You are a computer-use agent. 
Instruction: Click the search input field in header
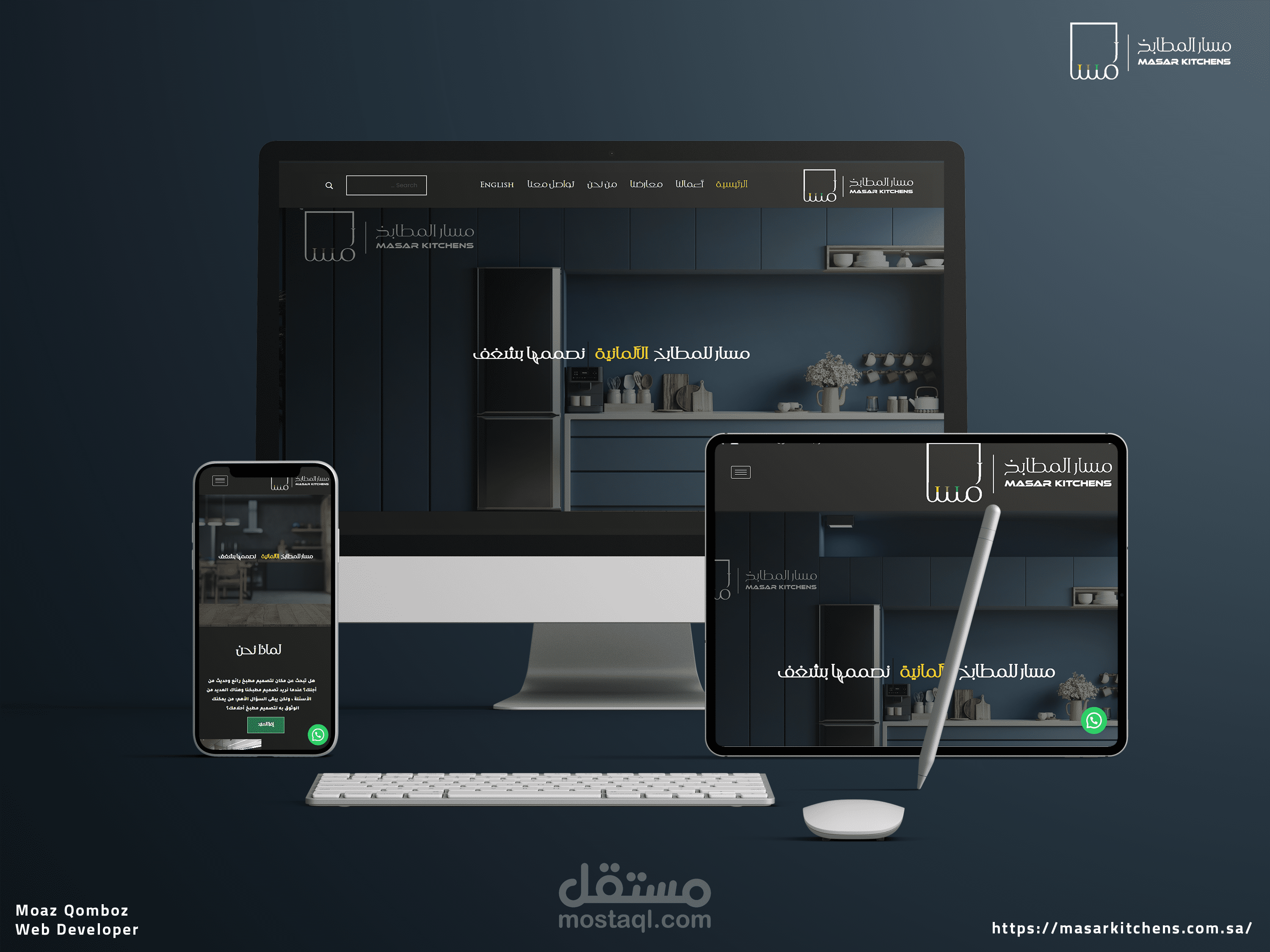point(384,183)
